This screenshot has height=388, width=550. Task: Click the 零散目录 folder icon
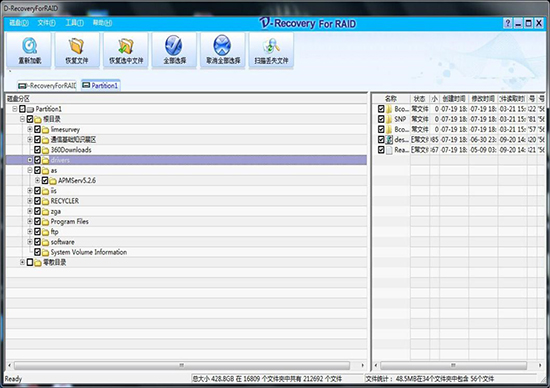click(x=38, y=262)
